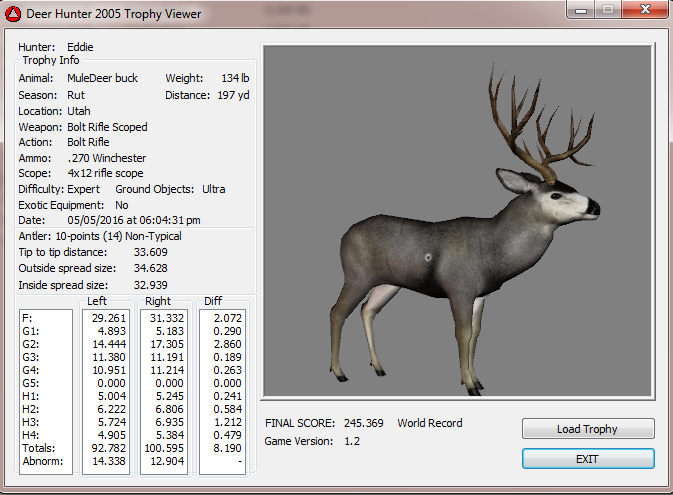Click the World Record label
Viewport: 673px width, 495px height.
[430, 423]
